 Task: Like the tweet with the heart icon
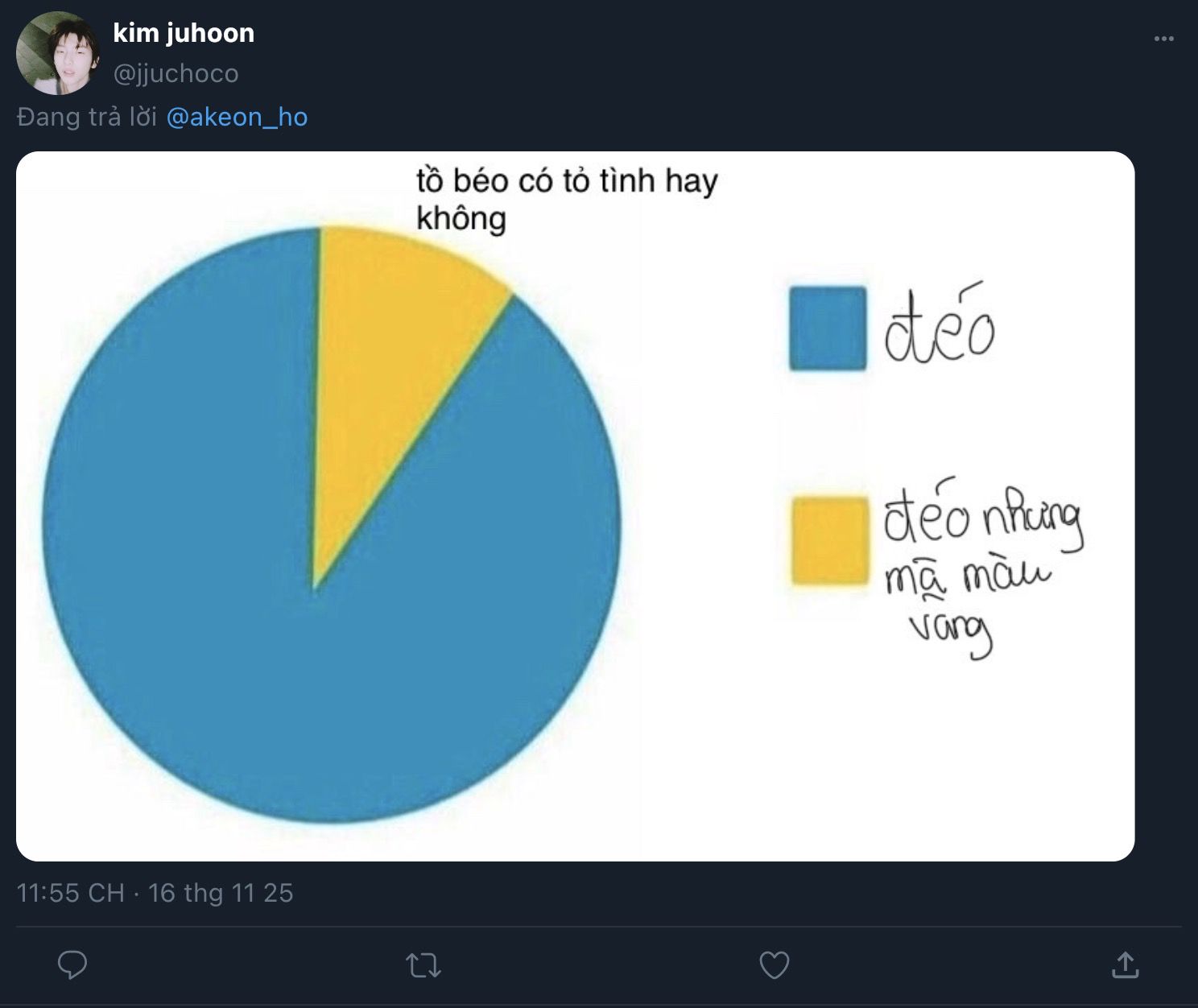click(x=775, y=965)
